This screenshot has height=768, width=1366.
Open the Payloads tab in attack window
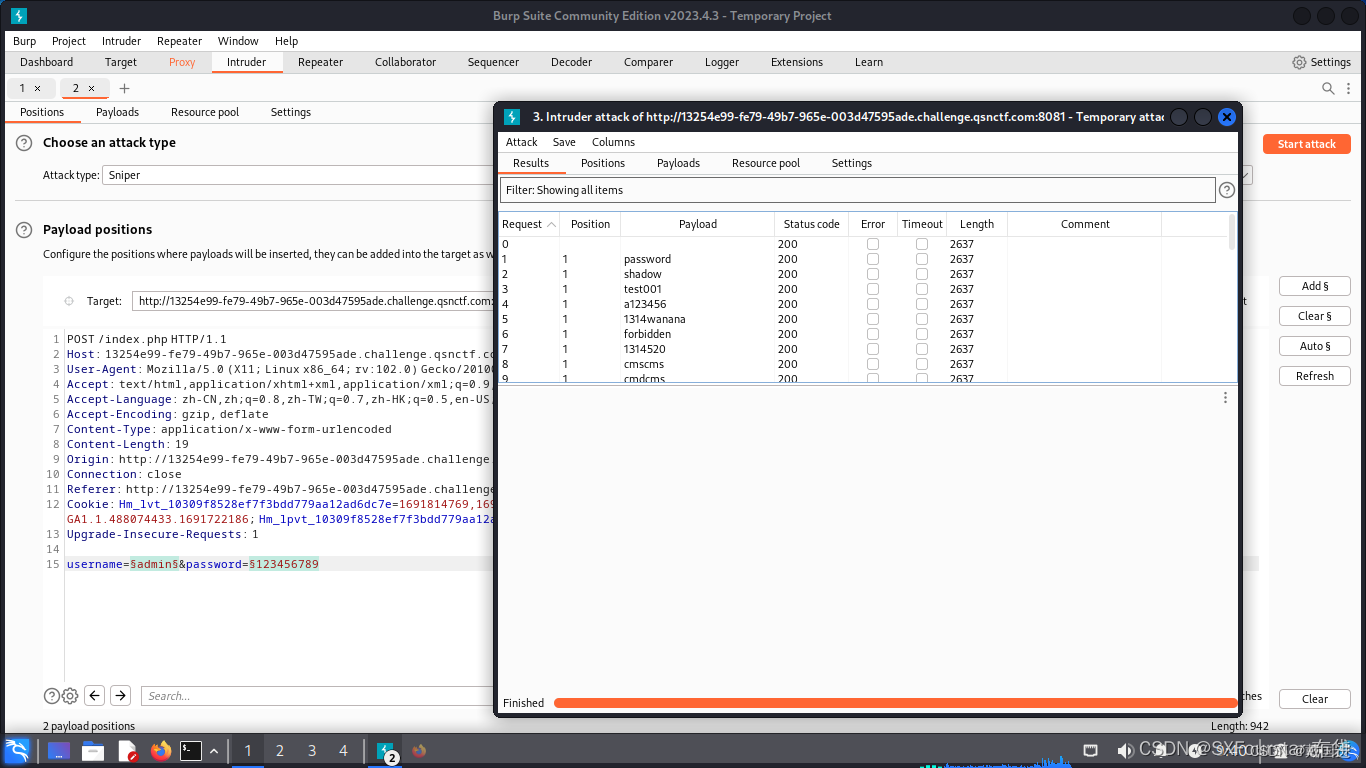click(x=678, y=163)
